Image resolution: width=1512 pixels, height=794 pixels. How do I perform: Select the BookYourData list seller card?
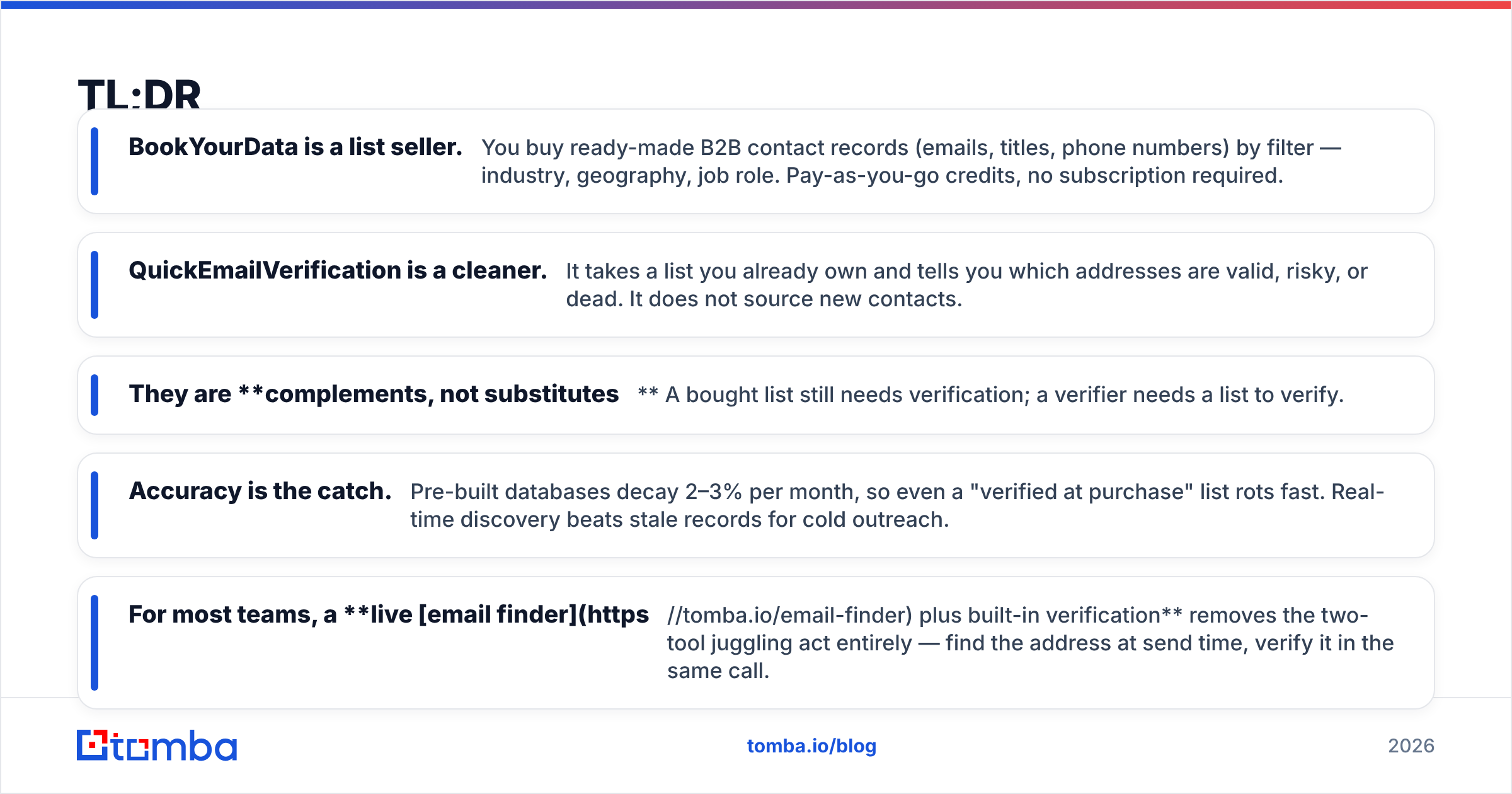[x=756, y=161]
